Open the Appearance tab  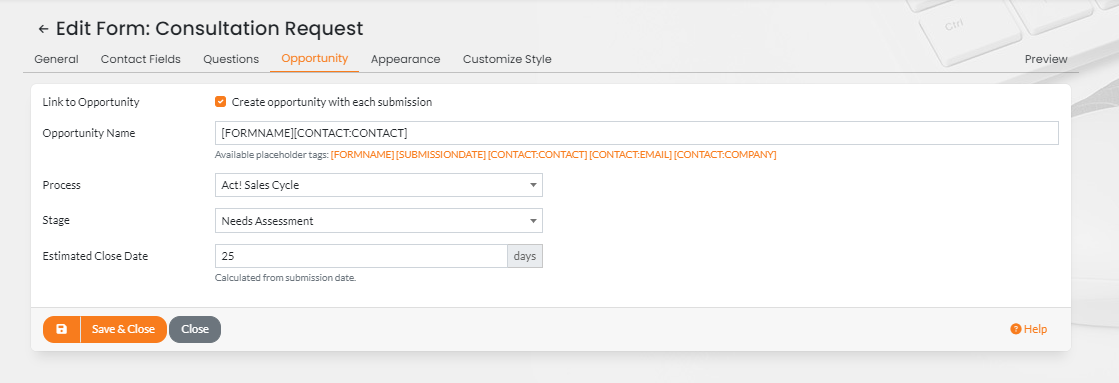pyautogui.click(x=405, y=59)
